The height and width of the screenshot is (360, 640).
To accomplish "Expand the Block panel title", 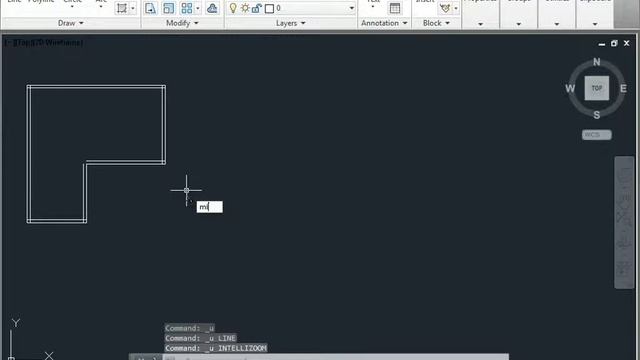I will pyautogui.click(x=436, y=23).
